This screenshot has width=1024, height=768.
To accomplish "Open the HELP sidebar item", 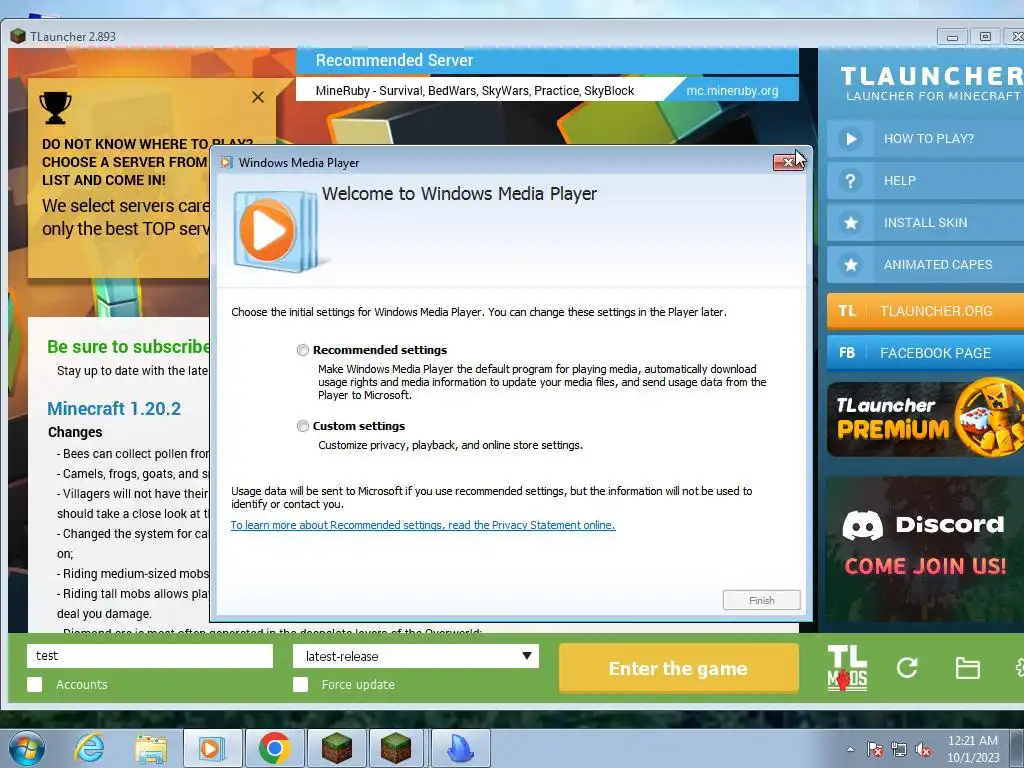I will (x=925, y=181).
